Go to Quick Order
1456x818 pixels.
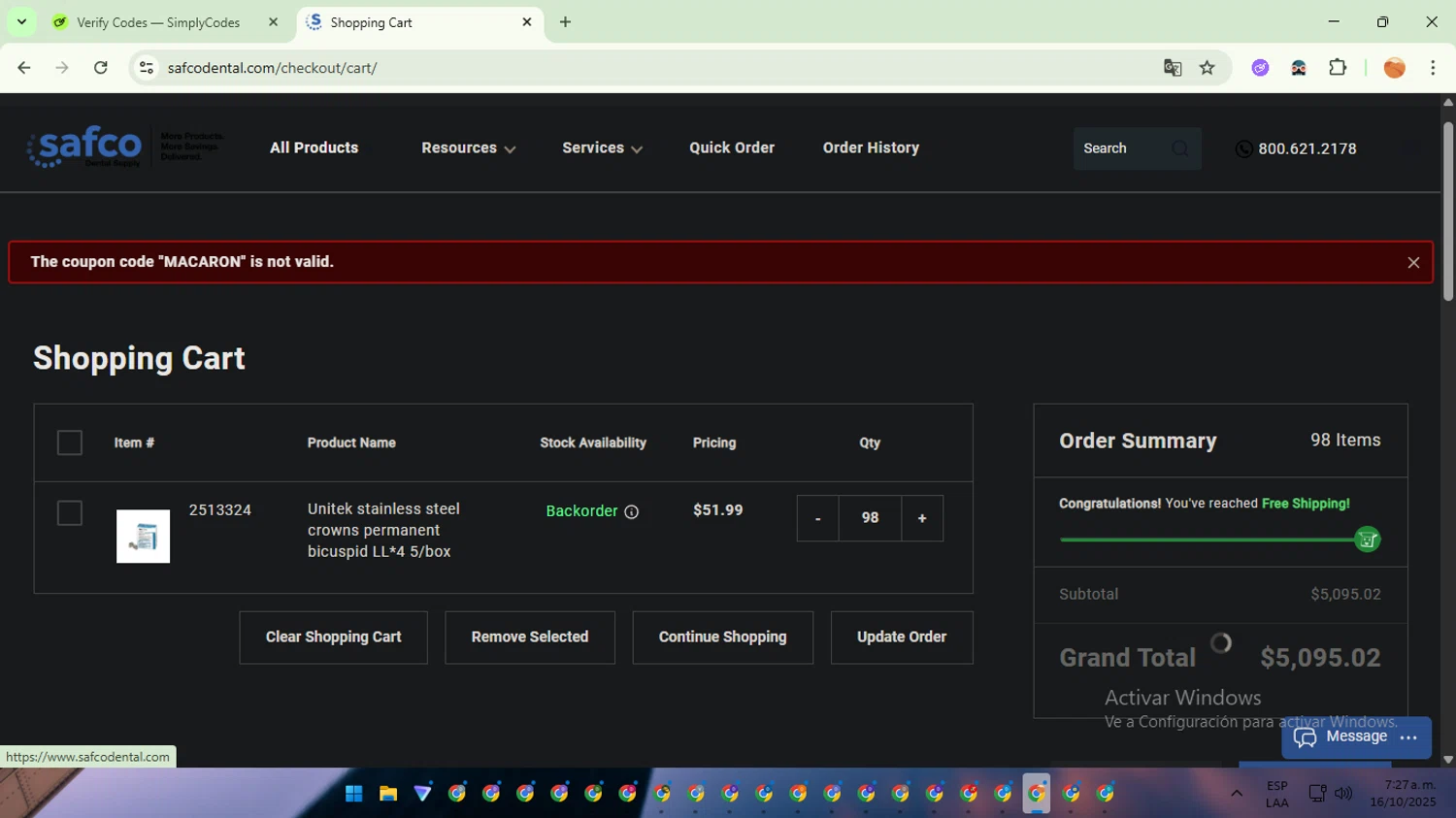click(x=732, y=147)
